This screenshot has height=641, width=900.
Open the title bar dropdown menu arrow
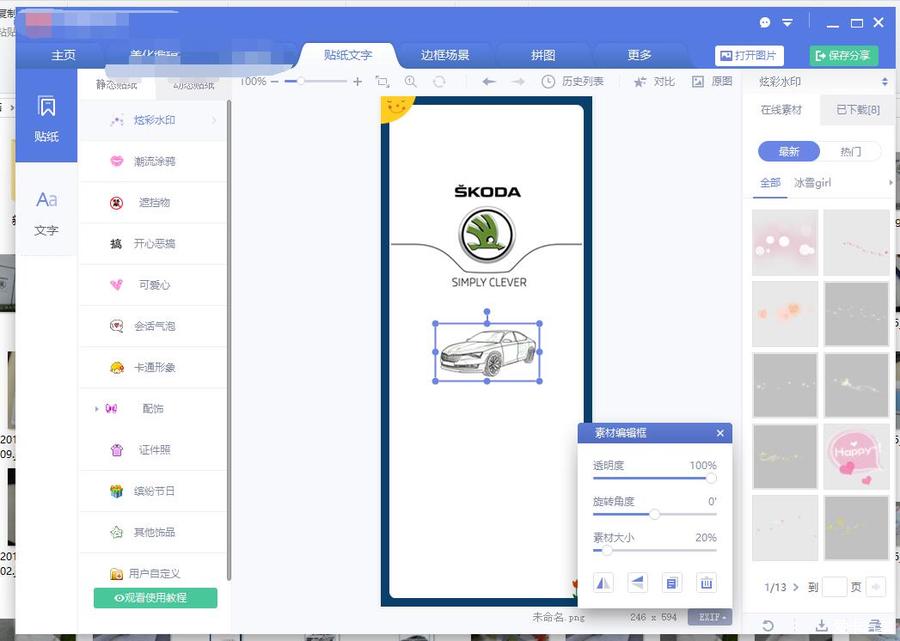[788, 23]
